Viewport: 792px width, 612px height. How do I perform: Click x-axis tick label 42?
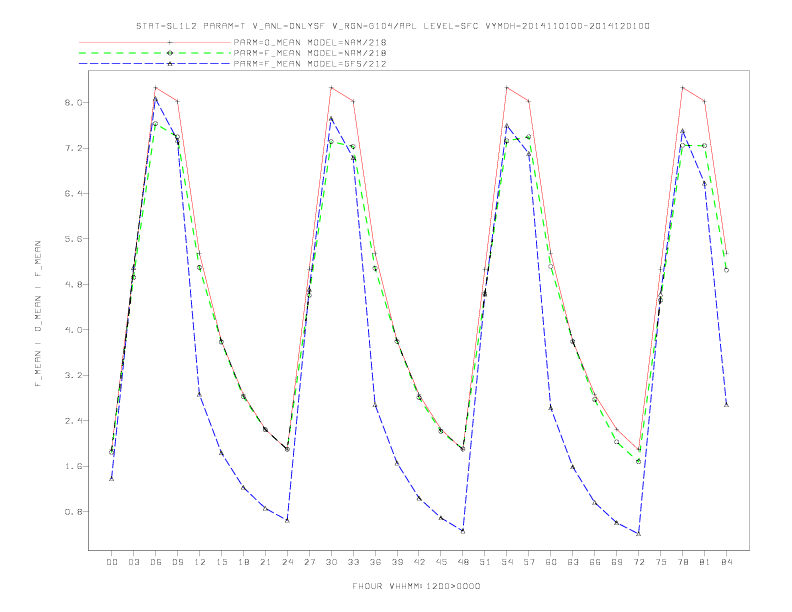click(x=419, y=562)
